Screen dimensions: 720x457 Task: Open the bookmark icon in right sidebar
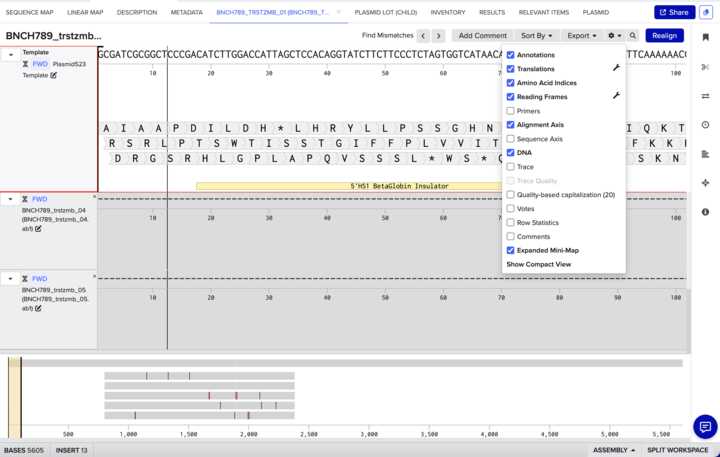click(x=705, y=37)
